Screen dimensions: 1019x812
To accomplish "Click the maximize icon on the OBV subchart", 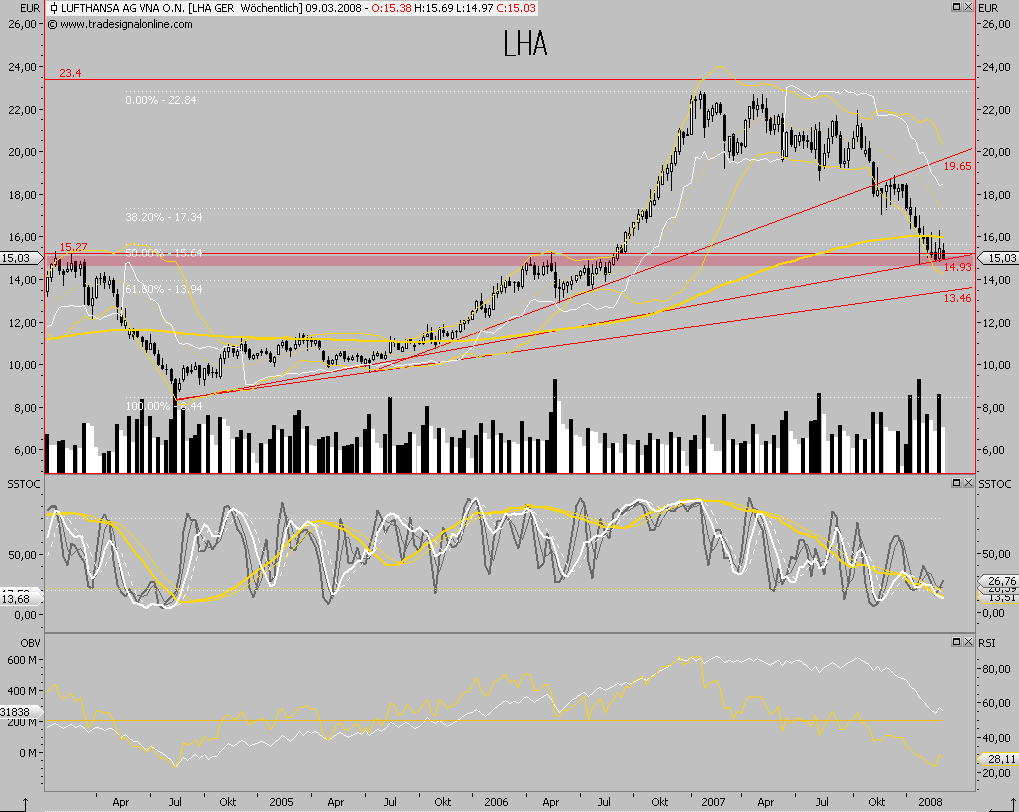I will (x=957, y=642).
